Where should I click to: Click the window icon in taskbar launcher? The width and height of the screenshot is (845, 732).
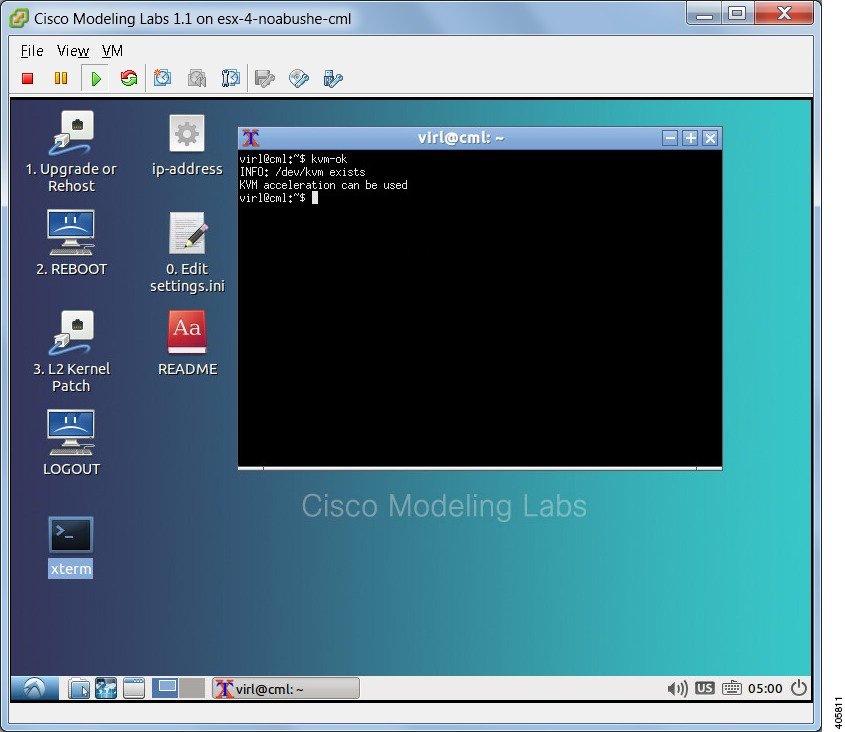(x=133, y=688)
